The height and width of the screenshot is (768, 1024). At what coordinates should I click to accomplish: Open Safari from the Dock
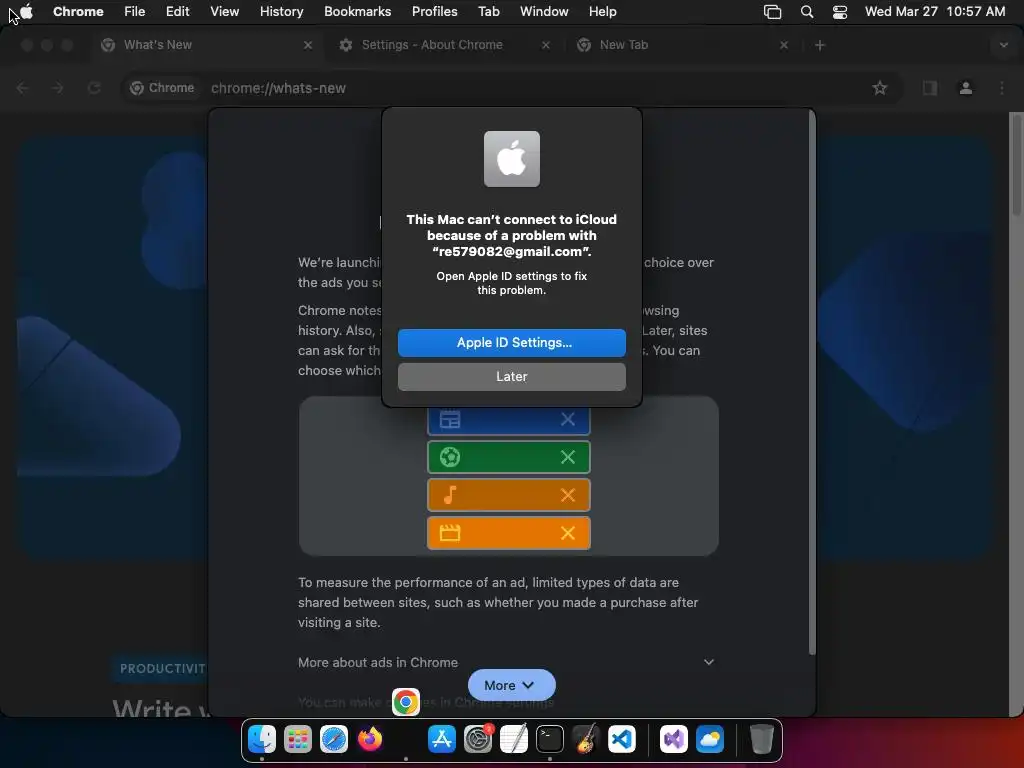(x=334, y=739)
